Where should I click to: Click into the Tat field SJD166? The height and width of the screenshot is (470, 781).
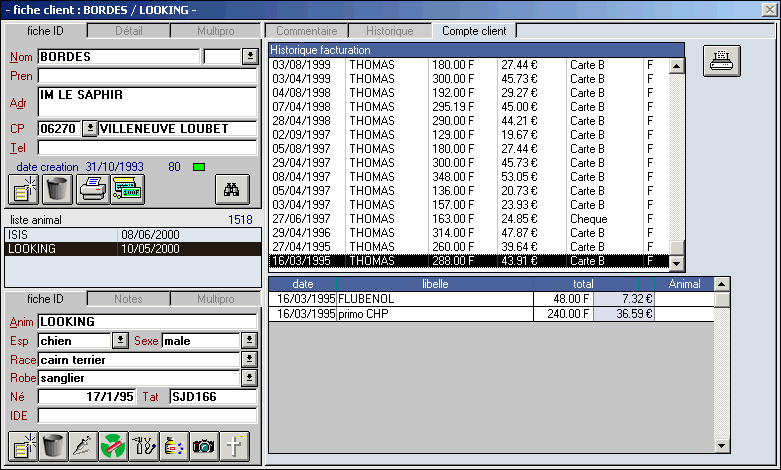tap(213, 396)
